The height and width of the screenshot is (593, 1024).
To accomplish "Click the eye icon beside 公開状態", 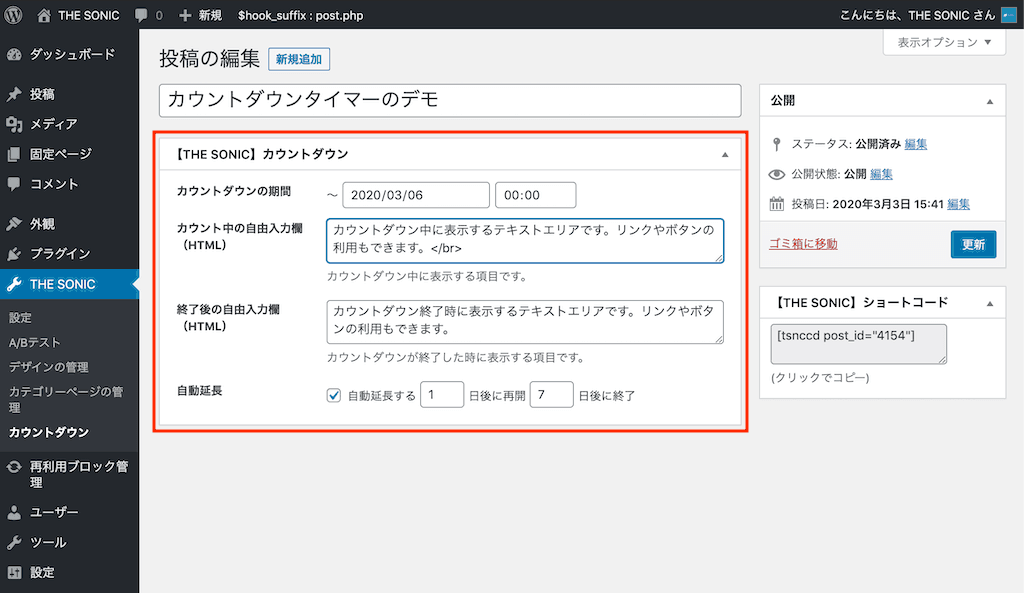I will (776, 174).
